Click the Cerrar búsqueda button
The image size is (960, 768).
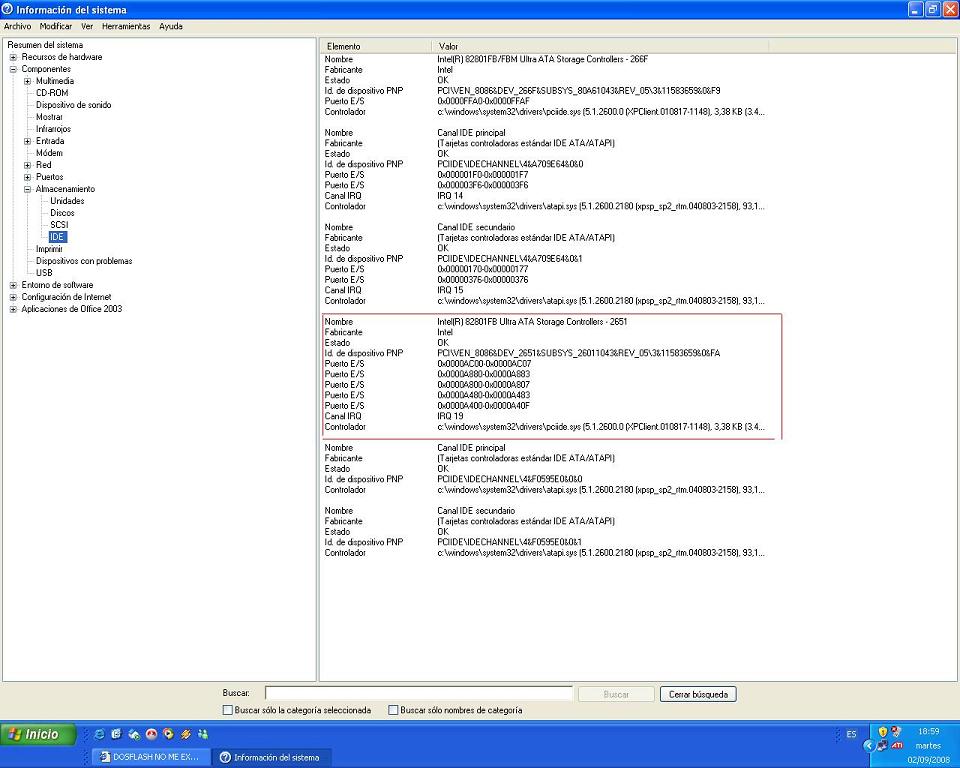(x=698, y=694)
